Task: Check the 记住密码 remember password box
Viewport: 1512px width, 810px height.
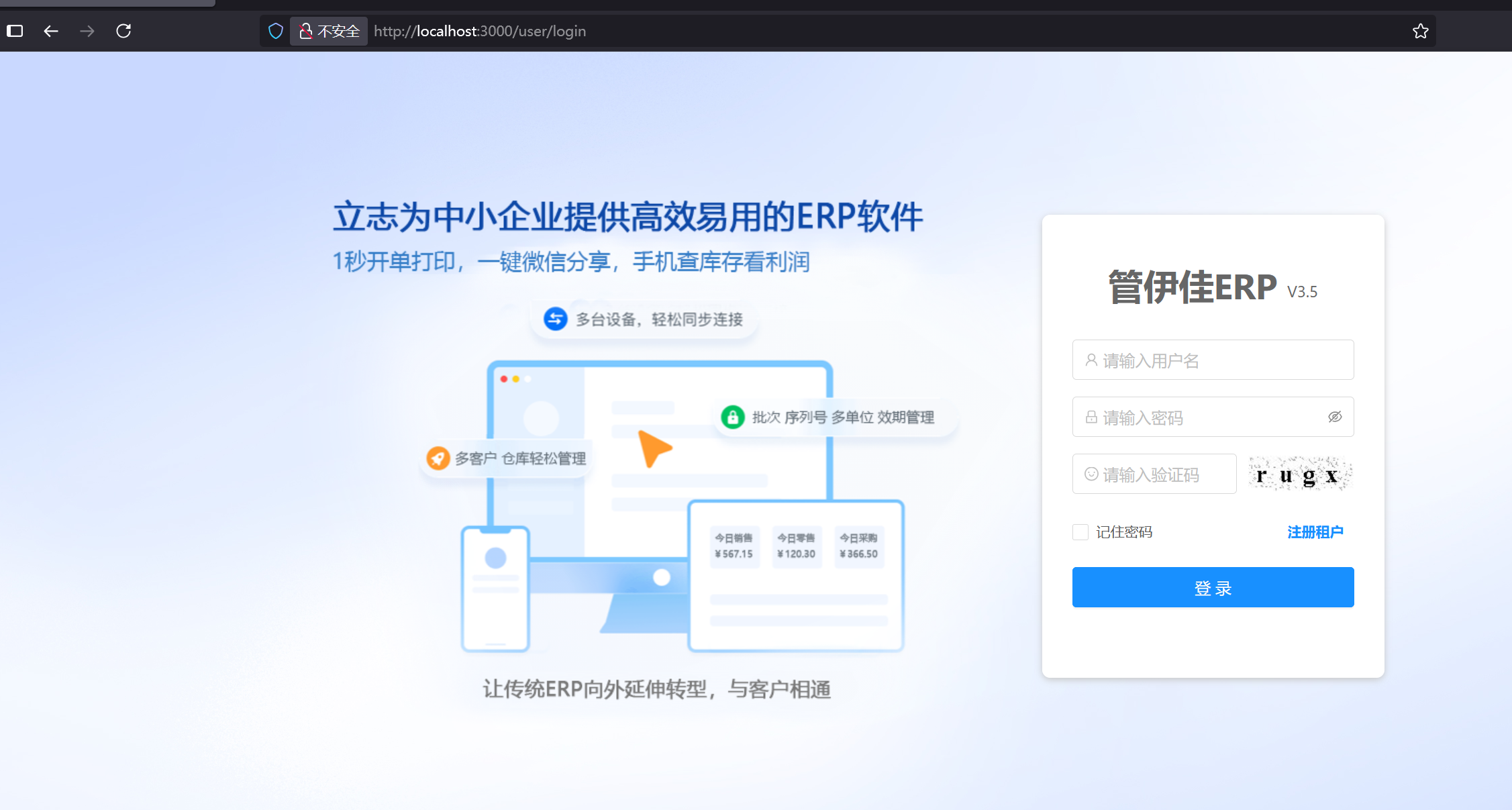Action: [x=1080, y=532]
